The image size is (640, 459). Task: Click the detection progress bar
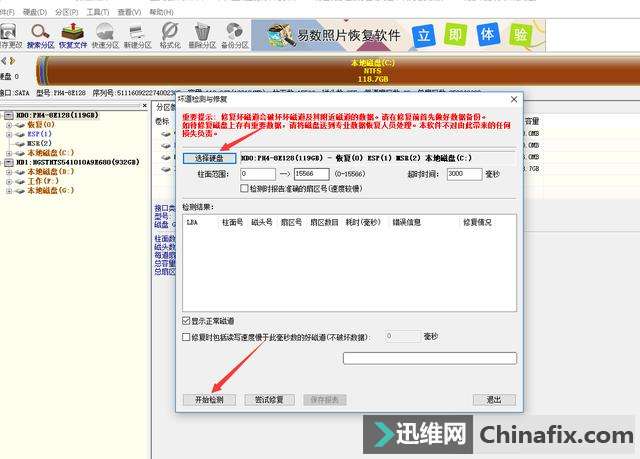[430, 358]
